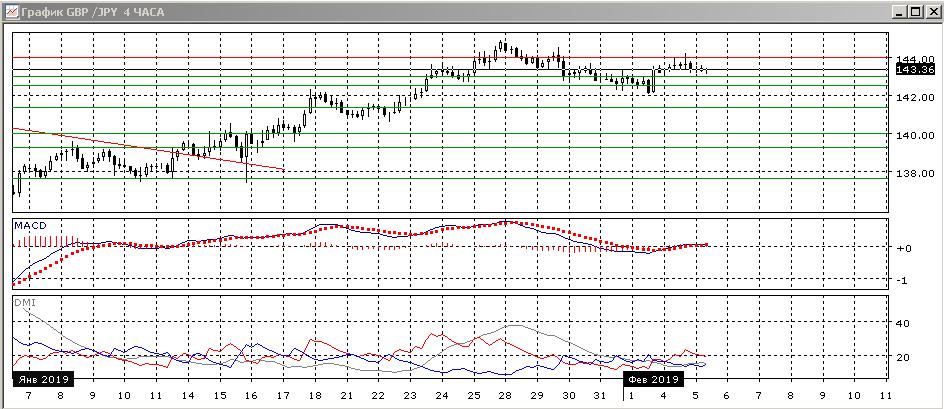Click date label 7 at the time axis start
Screen dimensions: 944x409
(x=28, y=396)
